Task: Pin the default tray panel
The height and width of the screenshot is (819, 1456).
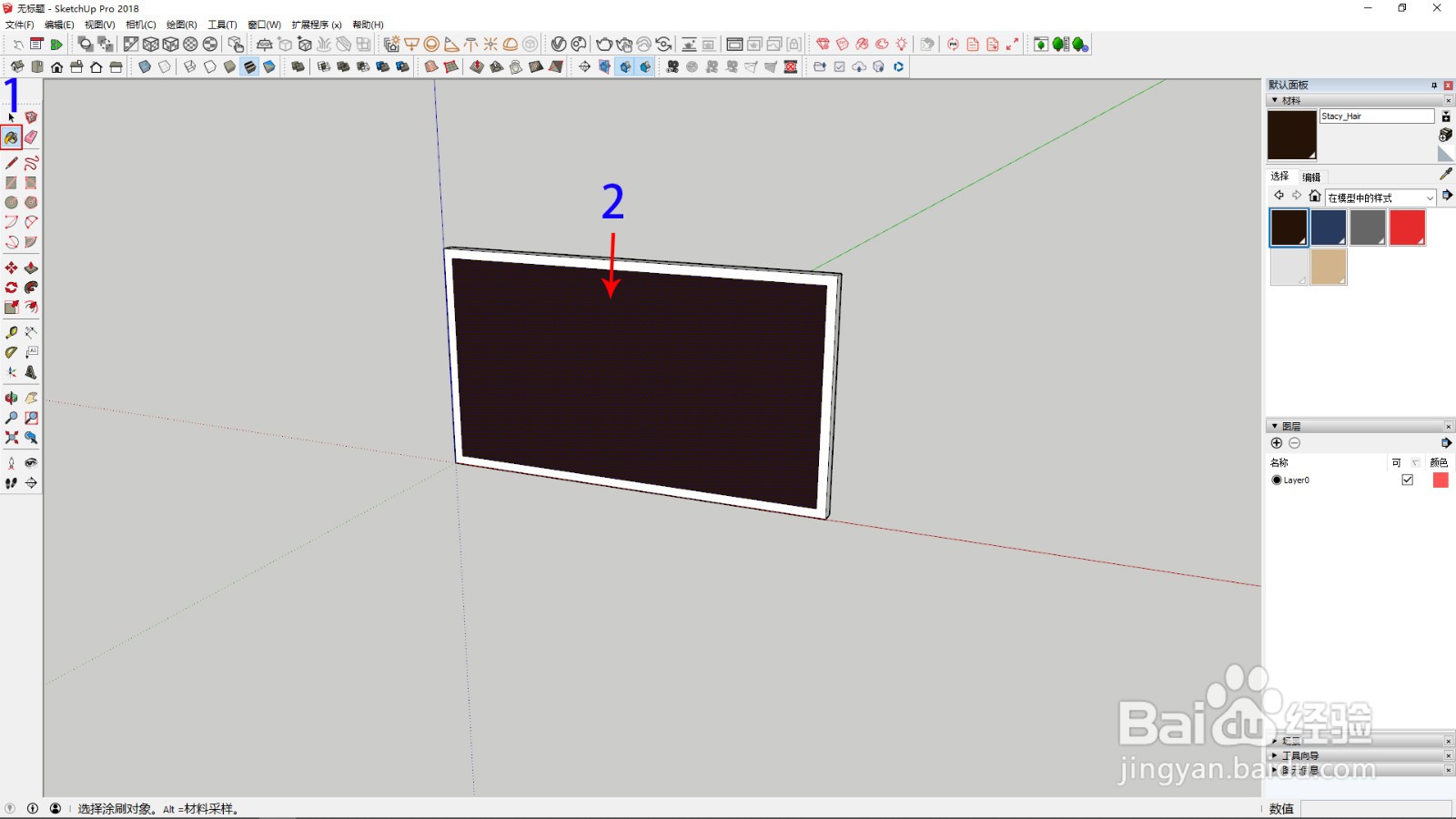Action: 1434,85
